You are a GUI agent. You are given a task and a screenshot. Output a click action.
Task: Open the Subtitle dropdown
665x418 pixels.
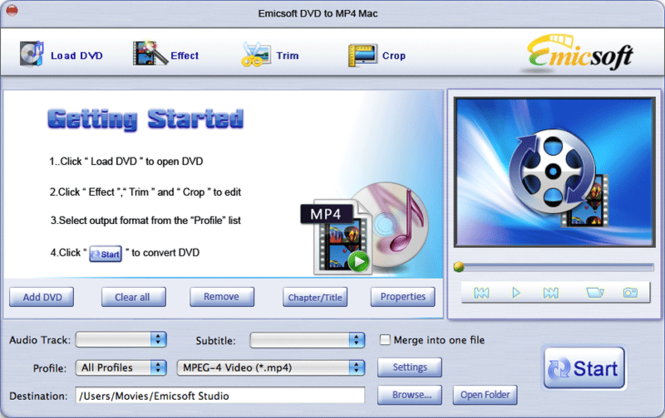tap(307, 340)
